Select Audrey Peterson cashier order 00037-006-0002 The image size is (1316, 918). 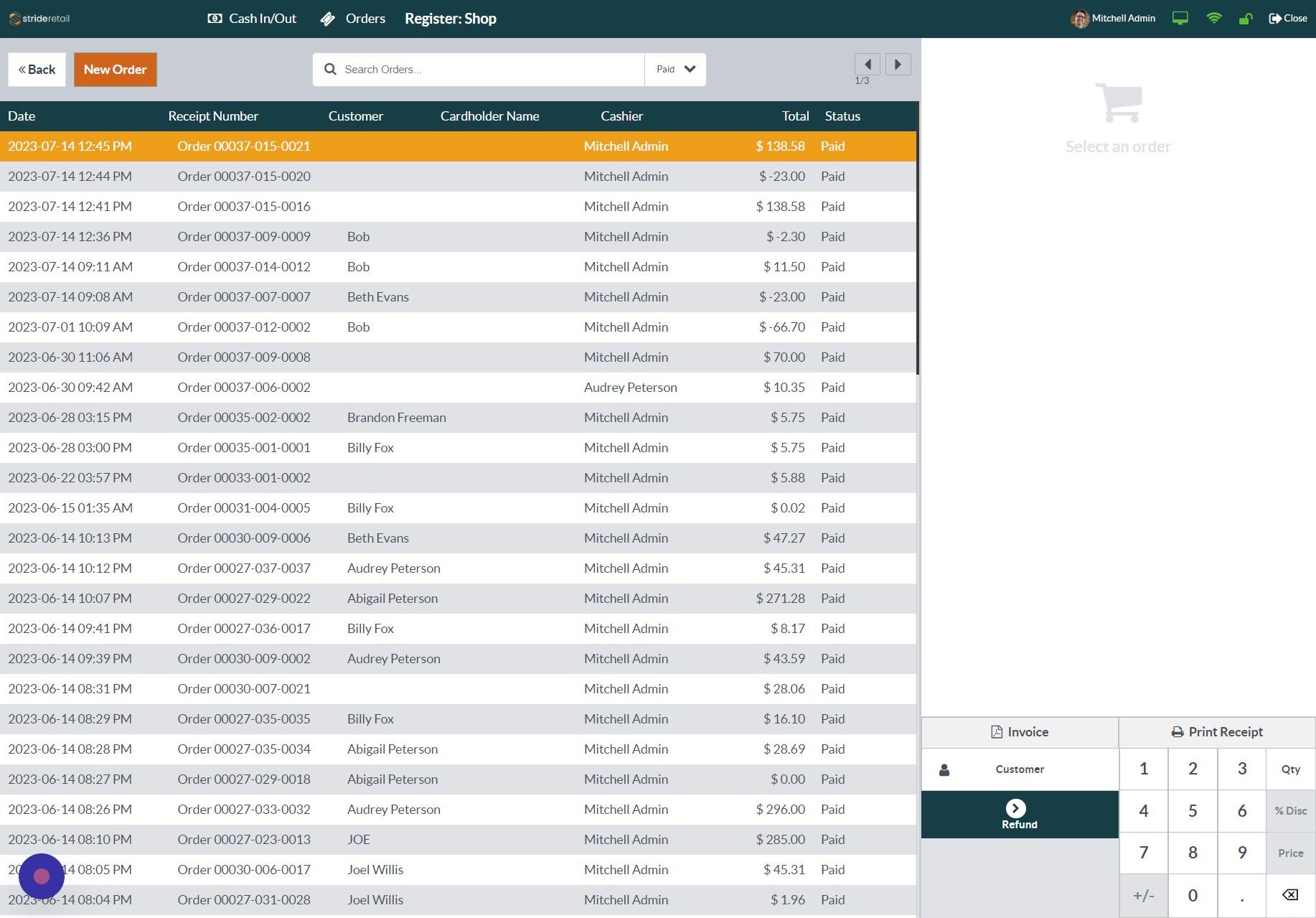(458, 388)
